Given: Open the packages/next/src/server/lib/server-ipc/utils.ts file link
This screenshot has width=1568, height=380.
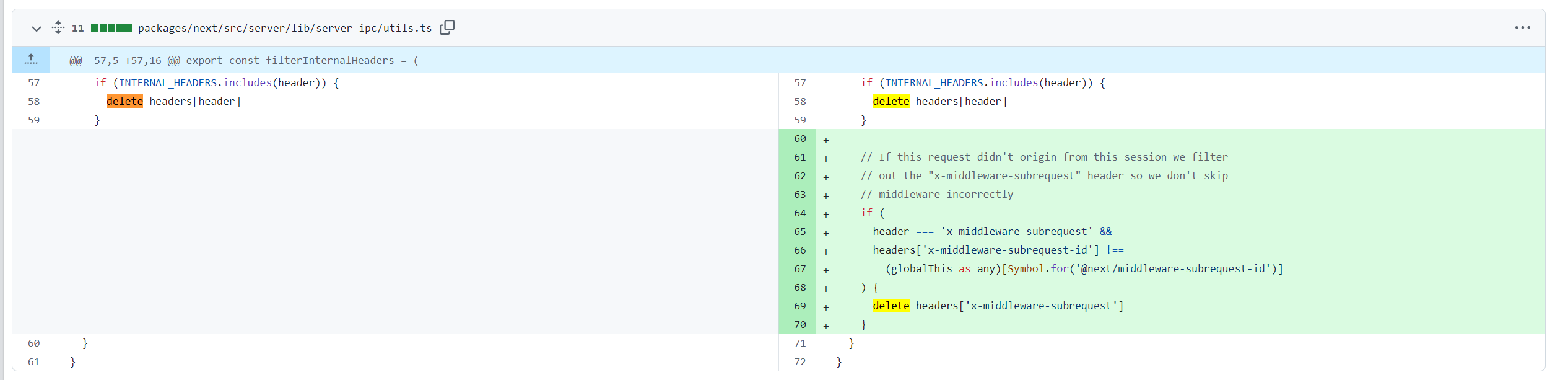Looking at the screenshot, I should [284, 28].
